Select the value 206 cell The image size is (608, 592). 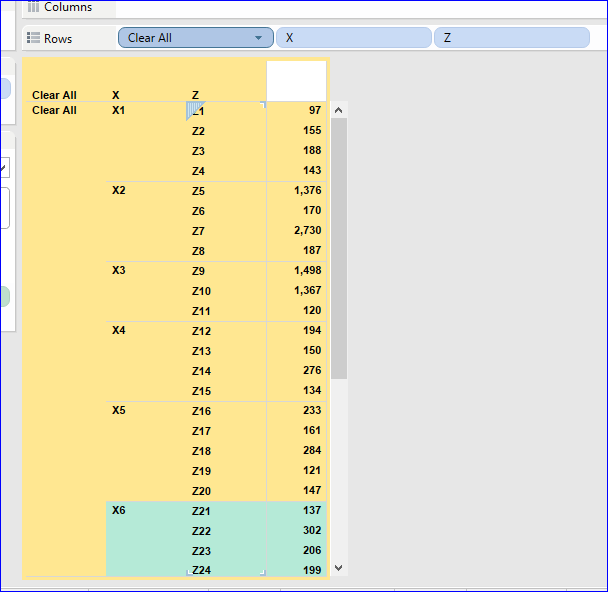[x=312, y=550]
